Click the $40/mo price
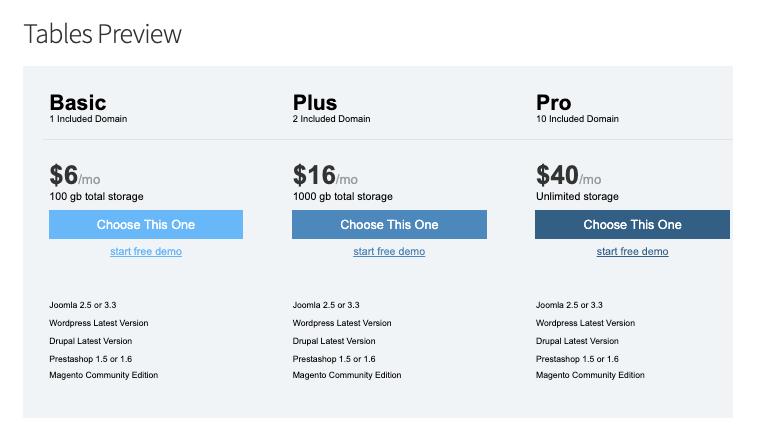 pyautogui.click(x=568, y=176)
